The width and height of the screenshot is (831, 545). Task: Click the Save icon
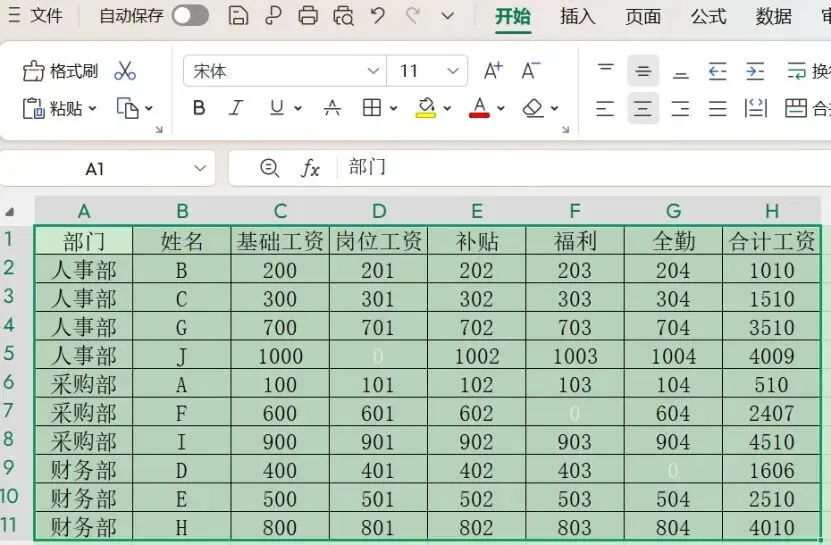point(238,16)
